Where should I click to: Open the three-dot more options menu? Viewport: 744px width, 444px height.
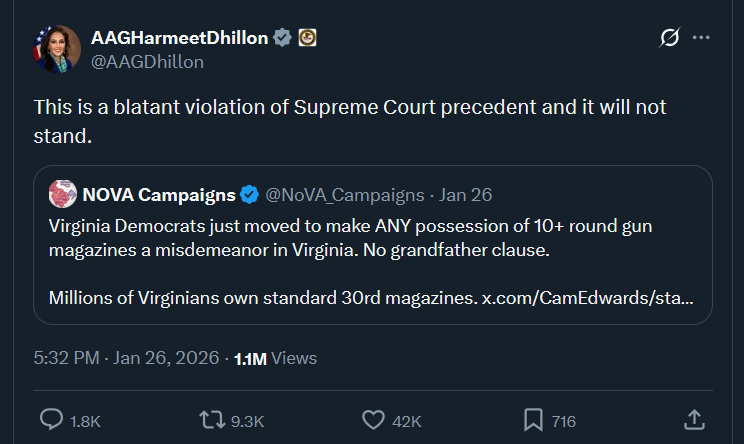tap(701, 38)
